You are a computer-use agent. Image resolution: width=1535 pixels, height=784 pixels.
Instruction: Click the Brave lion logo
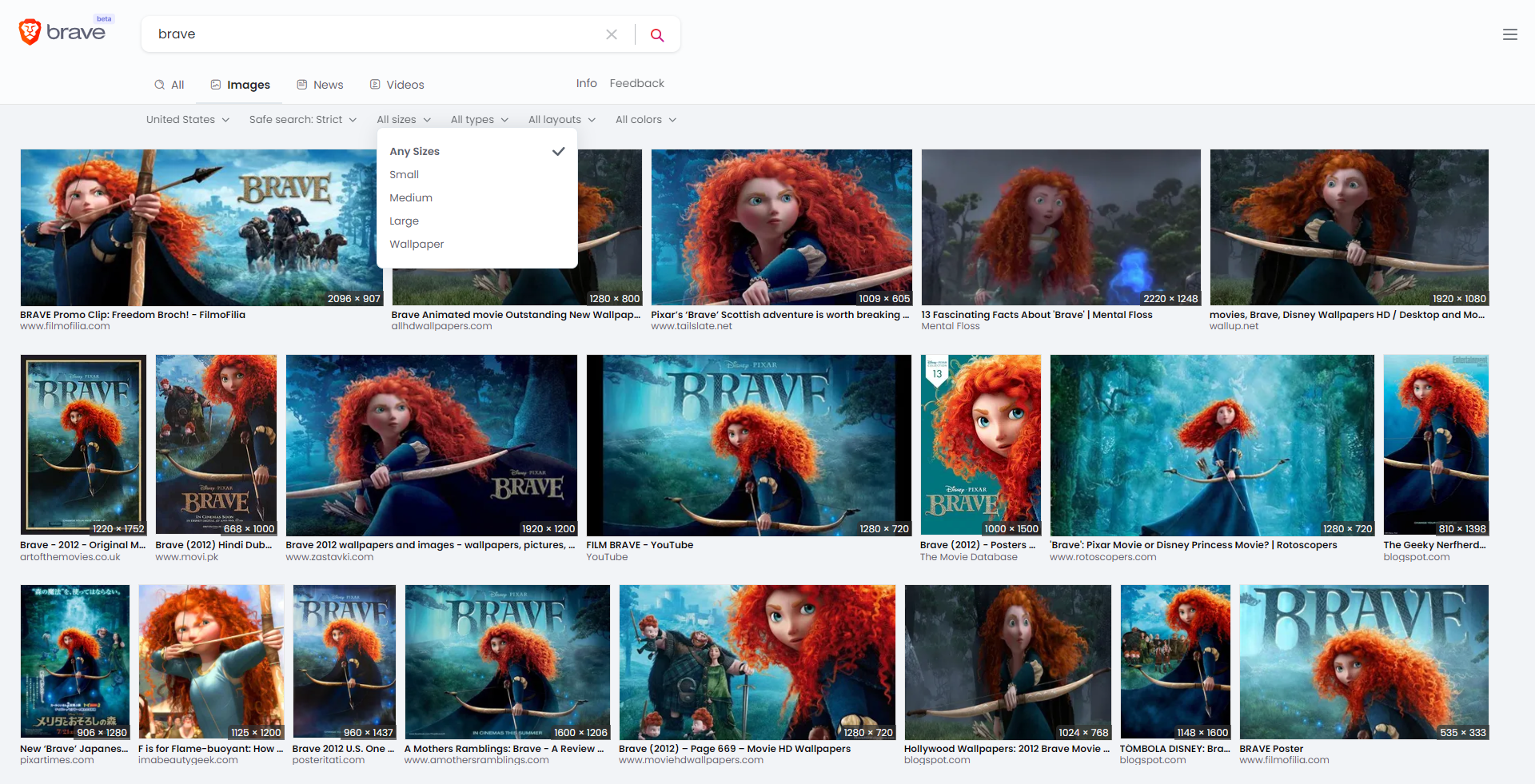(30, 32)
